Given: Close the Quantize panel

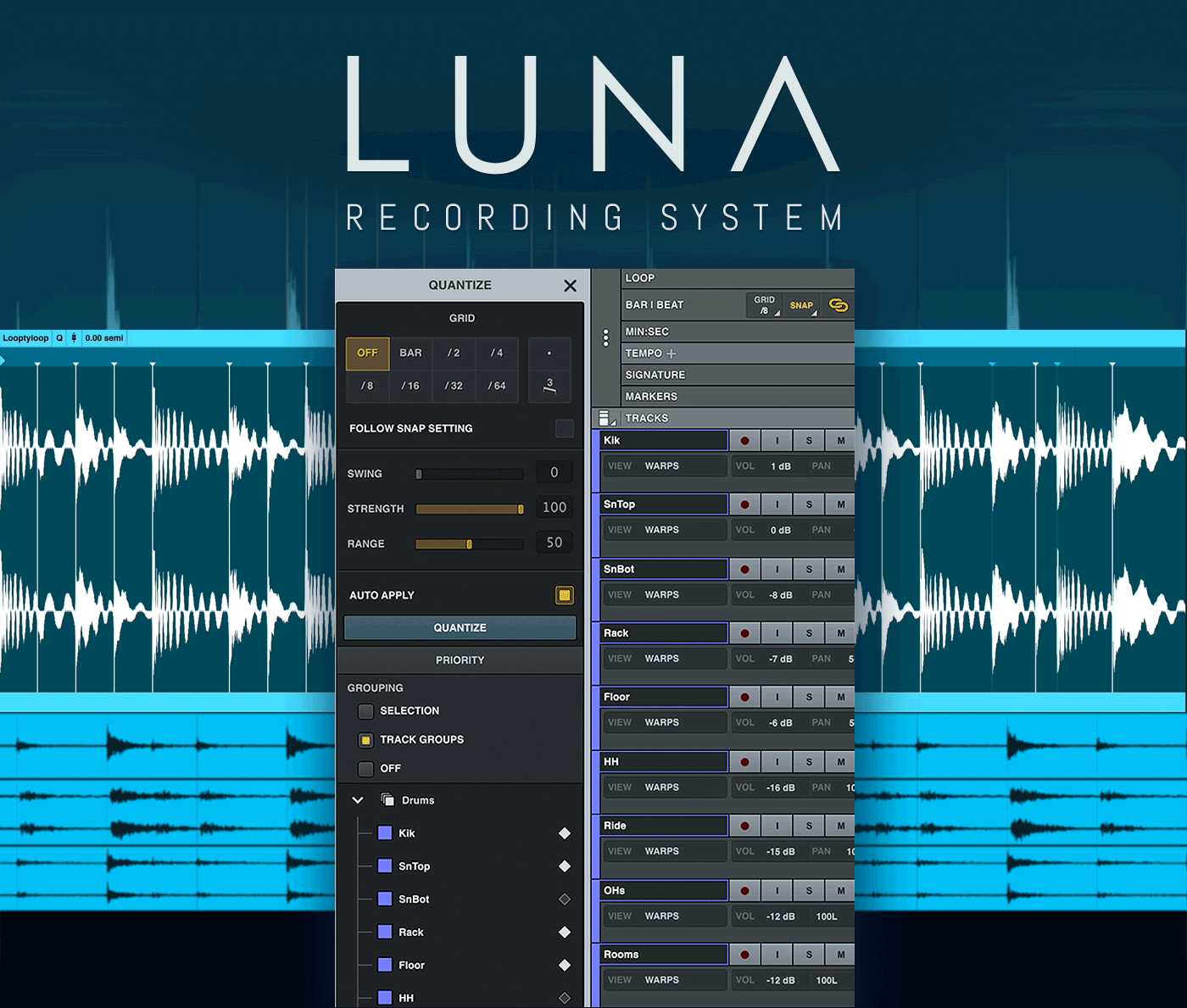Looking at the screenshot, I should (570, 286).
